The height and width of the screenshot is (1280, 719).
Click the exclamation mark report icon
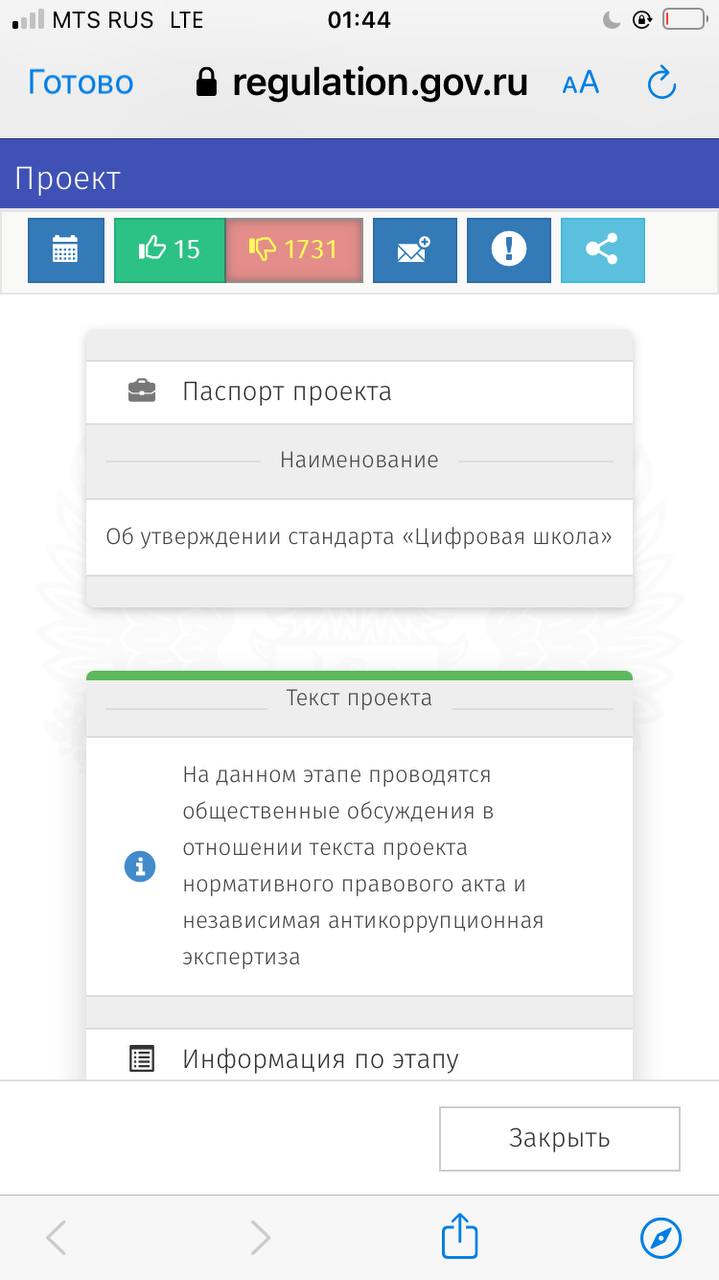pos(509,250)
